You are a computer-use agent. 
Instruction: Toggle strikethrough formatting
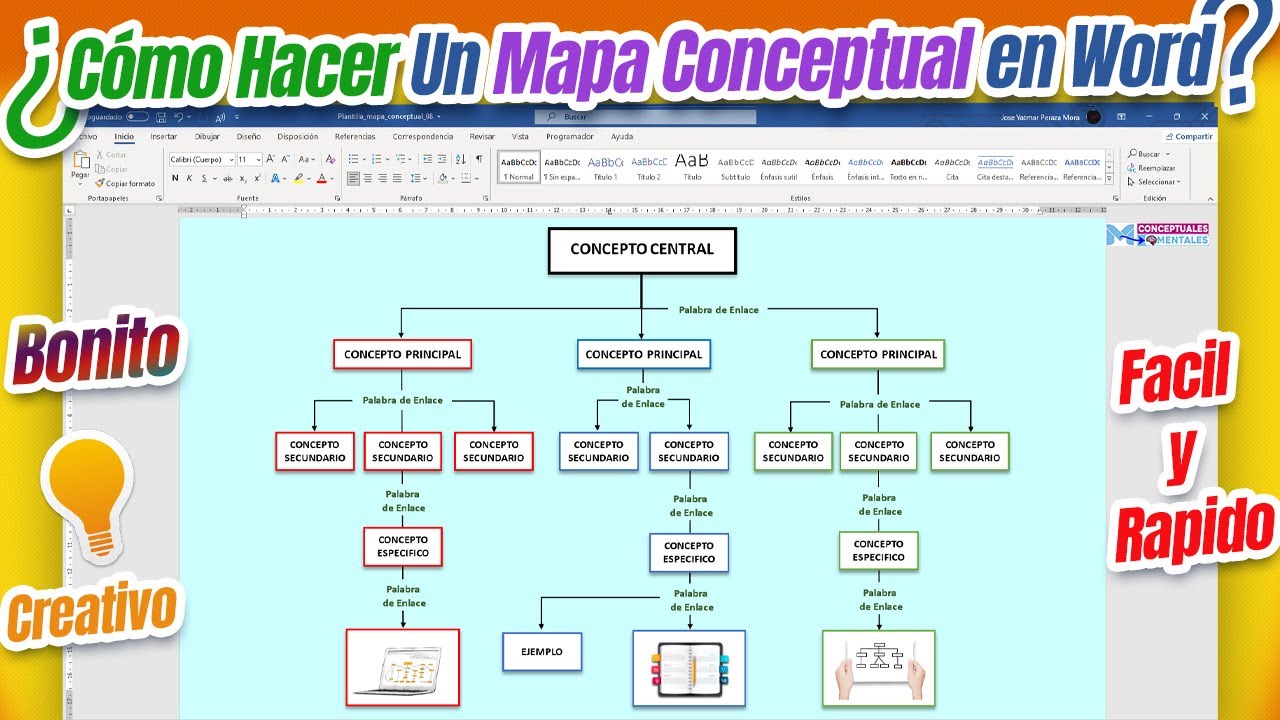tap(227, 178)
